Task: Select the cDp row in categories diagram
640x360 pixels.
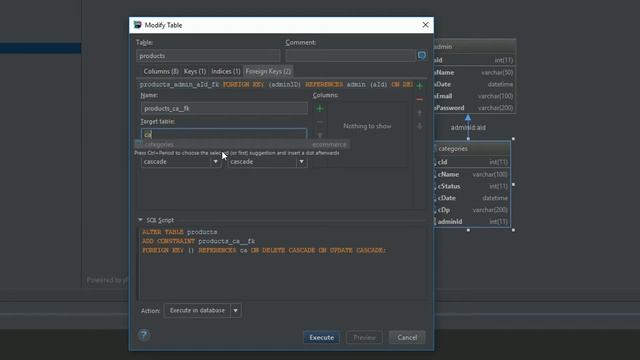Action: pos(472,210)
